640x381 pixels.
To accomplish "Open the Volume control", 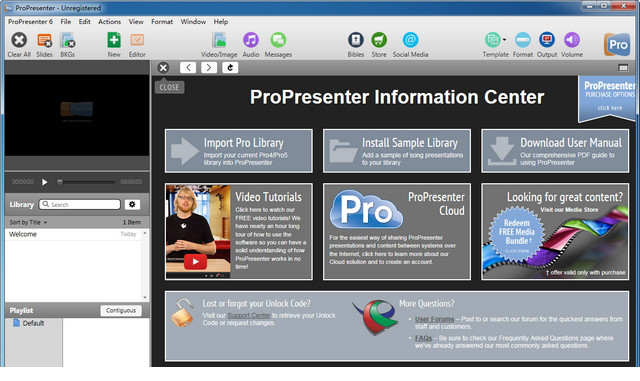I will pos(572,40).
